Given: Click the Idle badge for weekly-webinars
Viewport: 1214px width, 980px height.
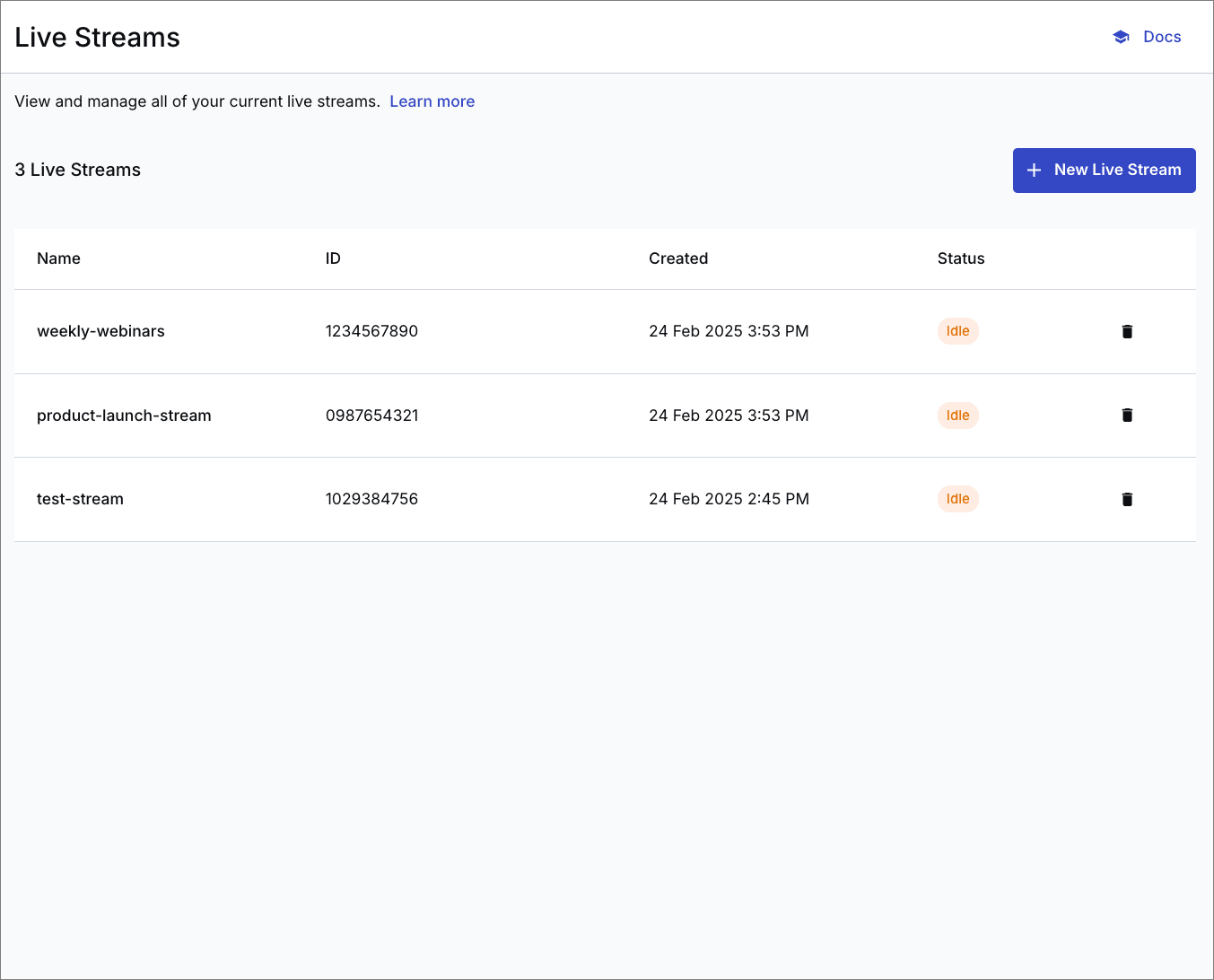Looking at the screenshot, I should coord(957,331).
